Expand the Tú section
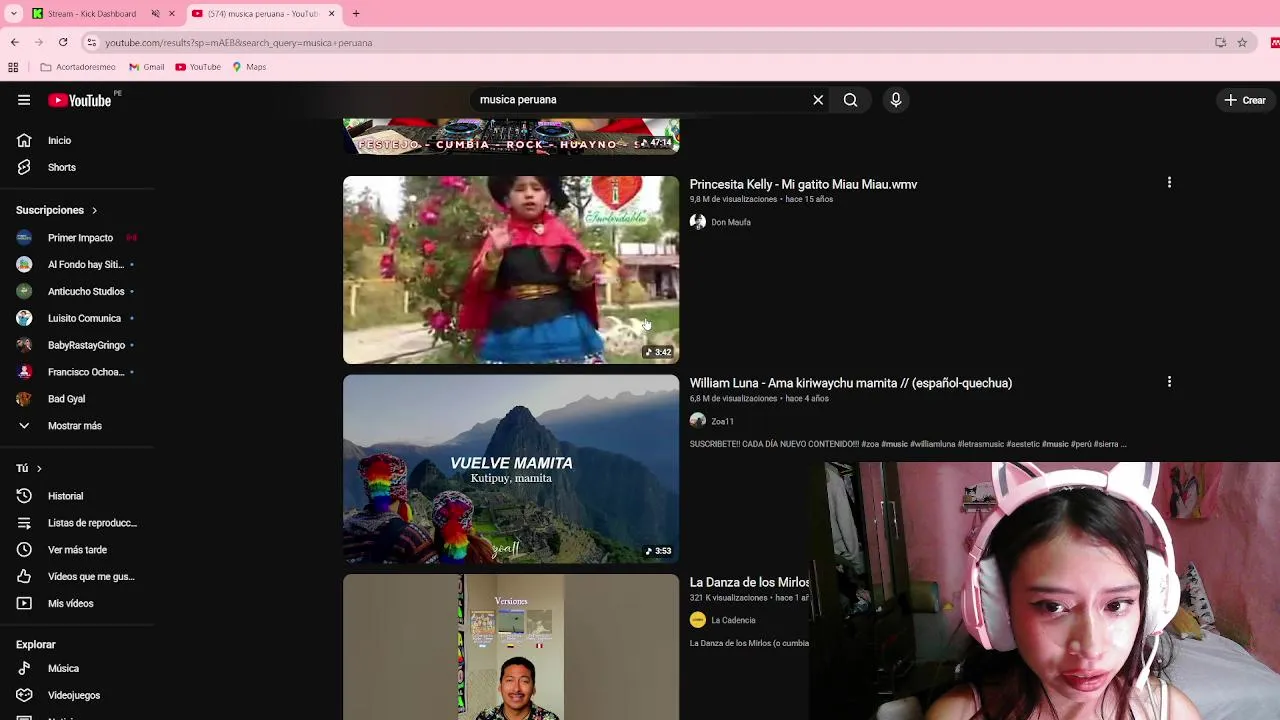Image resolution: width=1280 pixels, height=720 pixels. tap(29, 468)
